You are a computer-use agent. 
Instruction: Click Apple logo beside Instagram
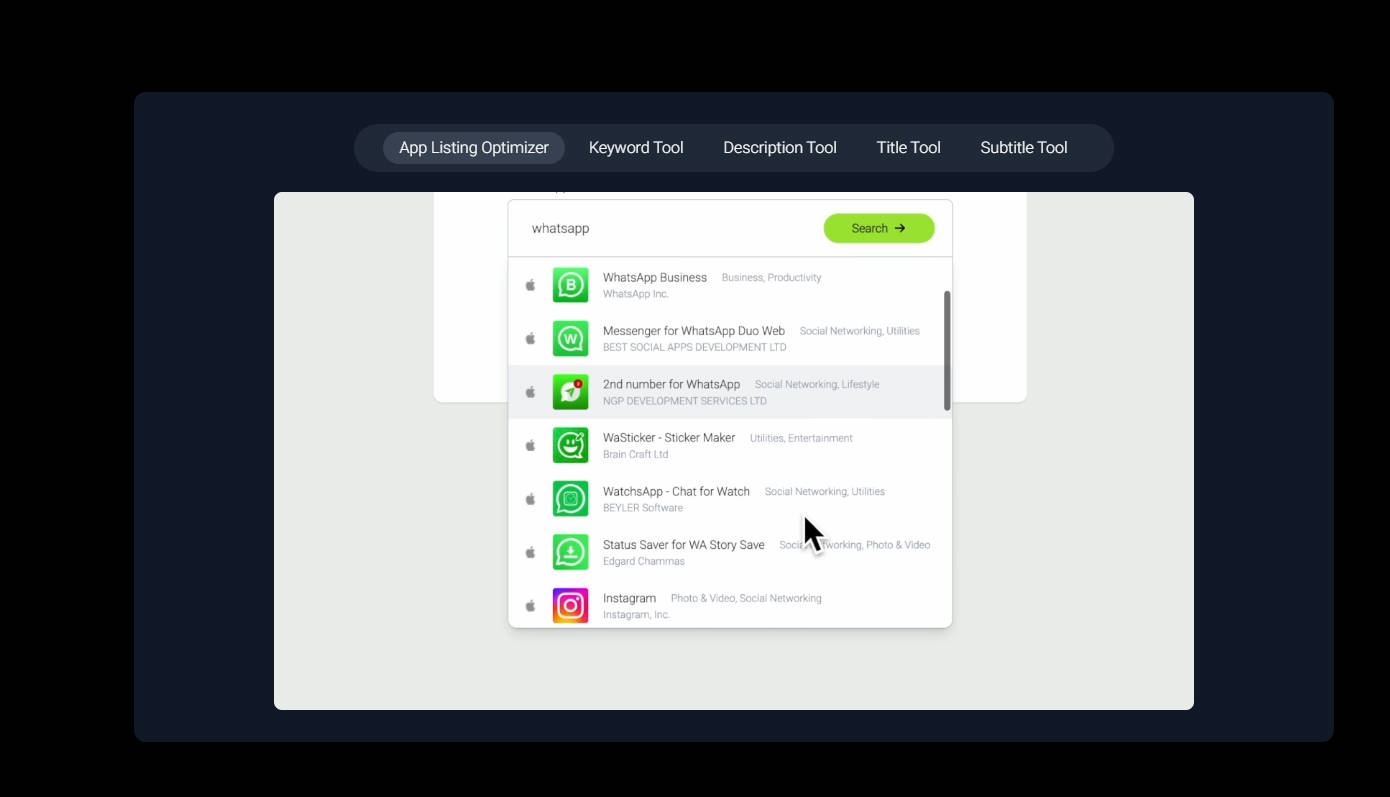pyautogui.click(x=531, y=606)
